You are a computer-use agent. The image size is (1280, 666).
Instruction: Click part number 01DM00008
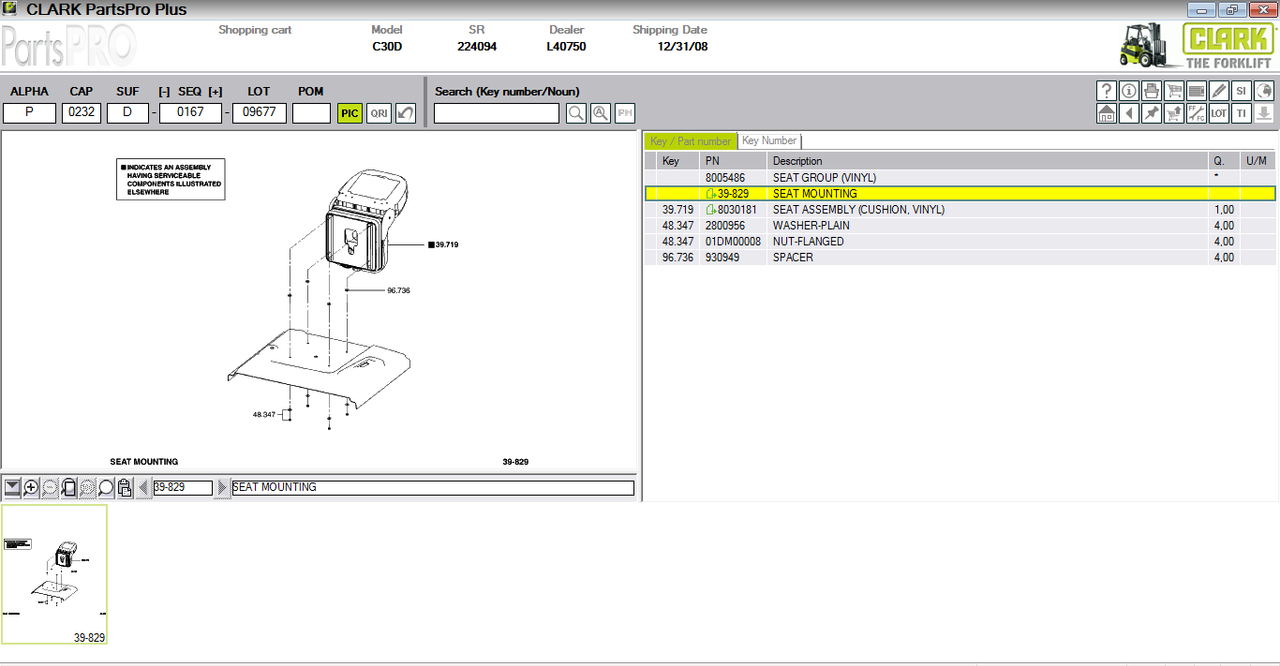[x=733, y=242]
